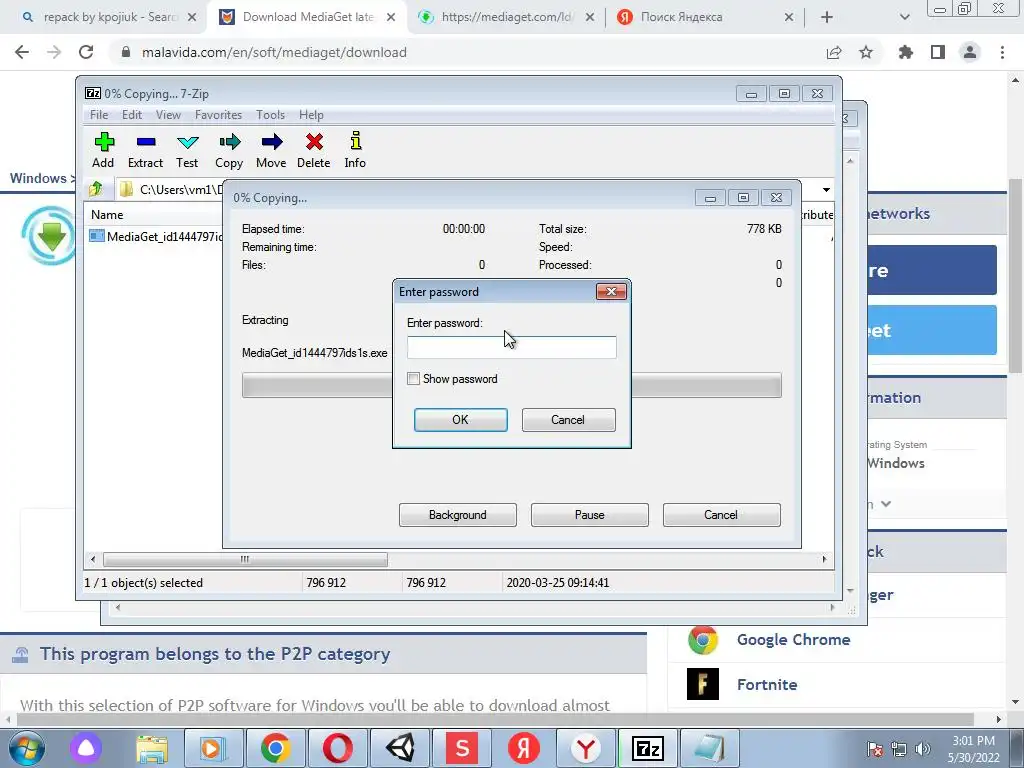Open the Windows Start orb

point(27,748)
